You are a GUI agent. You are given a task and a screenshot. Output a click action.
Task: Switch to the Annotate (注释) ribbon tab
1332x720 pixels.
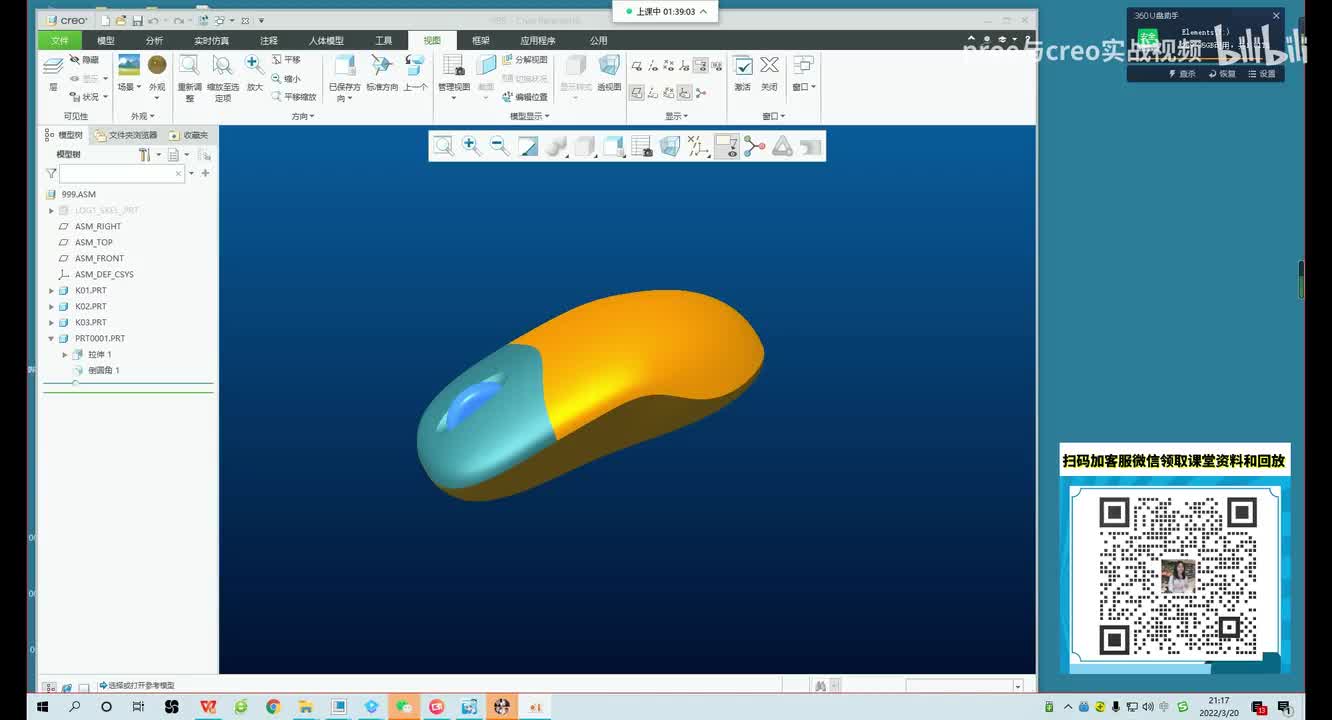point(269,41)
